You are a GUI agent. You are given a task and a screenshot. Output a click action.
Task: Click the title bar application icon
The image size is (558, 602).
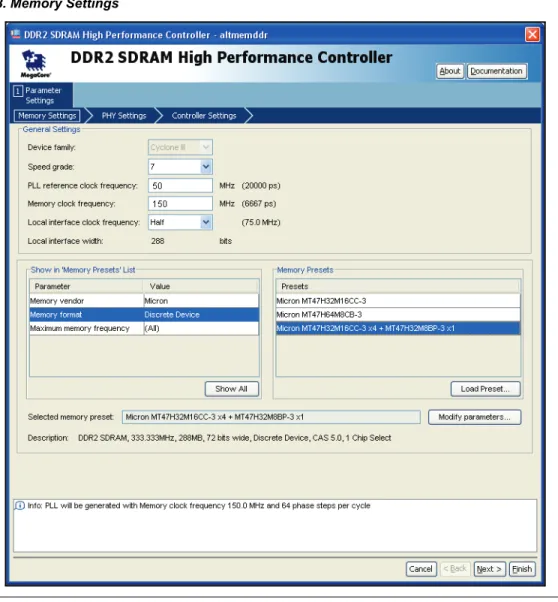click(15, 35)
